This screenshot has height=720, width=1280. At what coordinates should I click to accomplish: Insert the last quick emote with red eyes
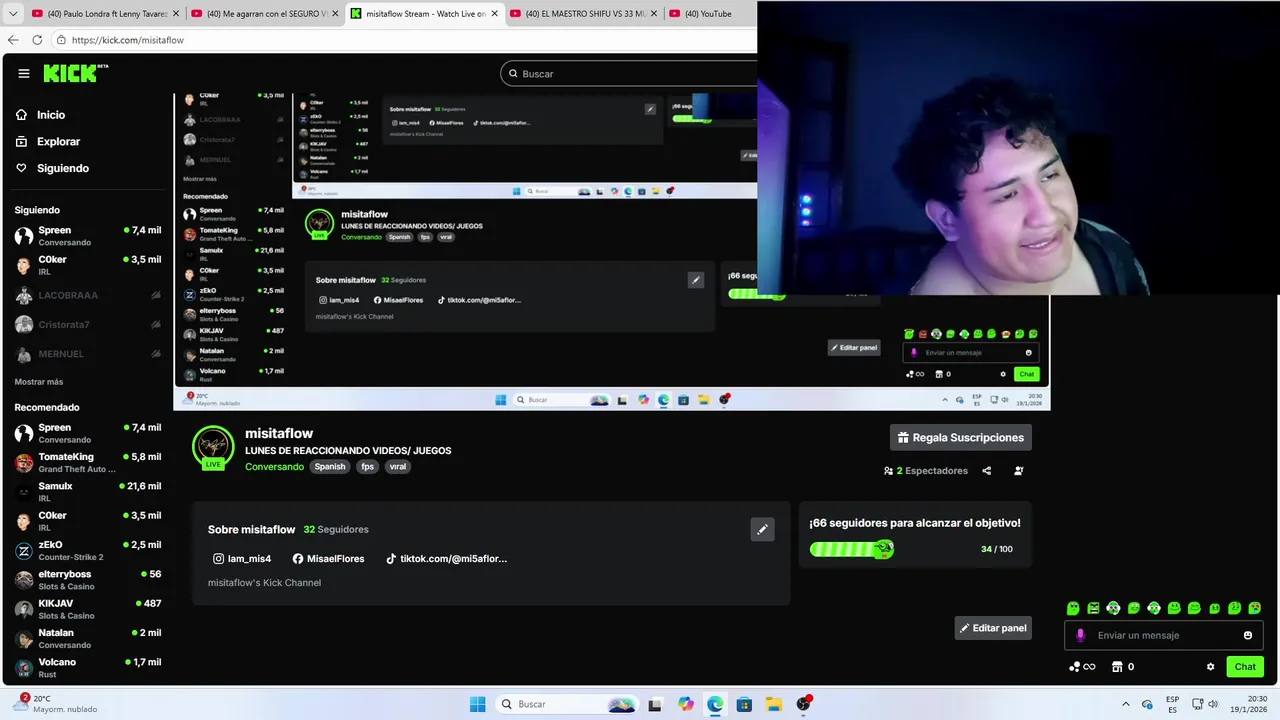1255,608
